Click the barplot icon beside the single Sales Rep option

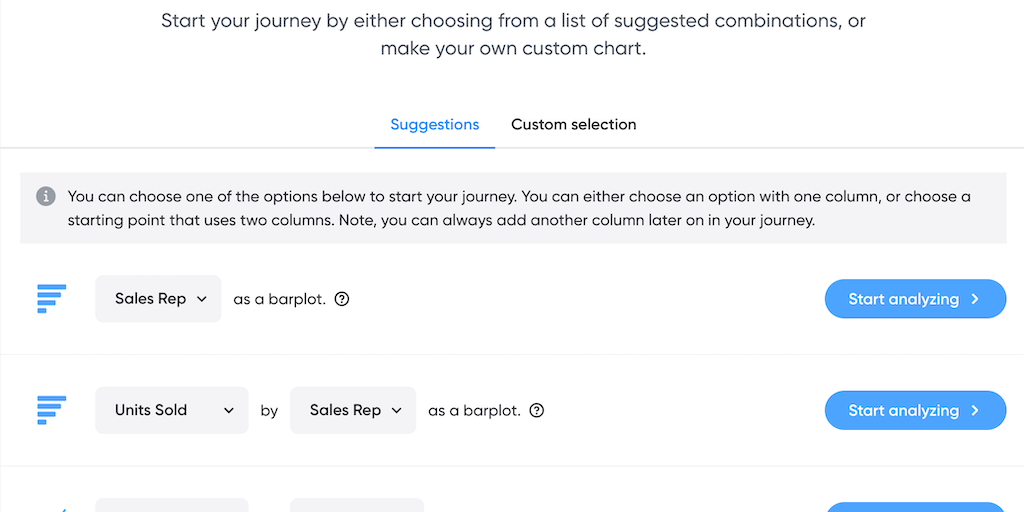51,299
